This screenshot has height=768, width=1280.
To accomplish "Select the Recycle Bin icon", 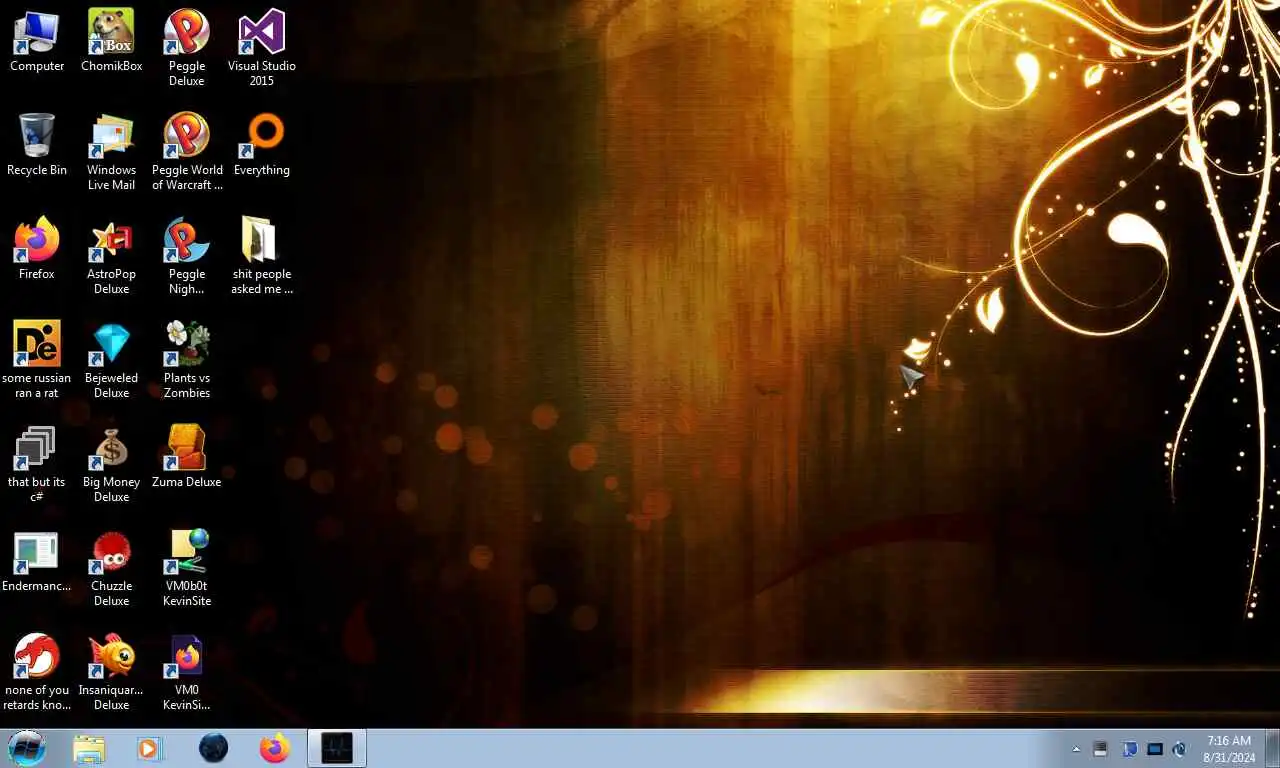I will click(x=37, y=145).
